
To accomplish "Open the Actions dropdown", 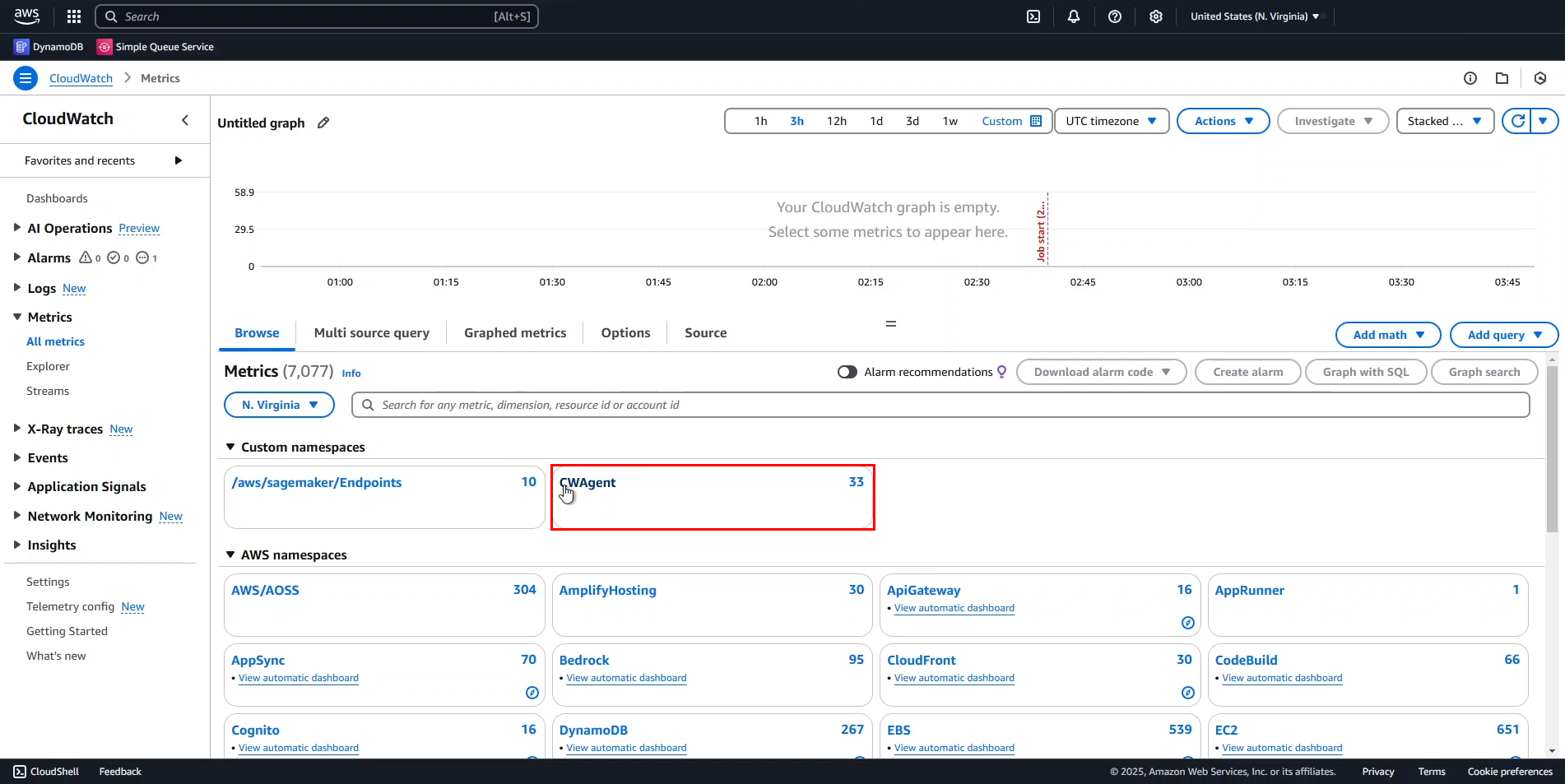I will (x=1223, y=121).
